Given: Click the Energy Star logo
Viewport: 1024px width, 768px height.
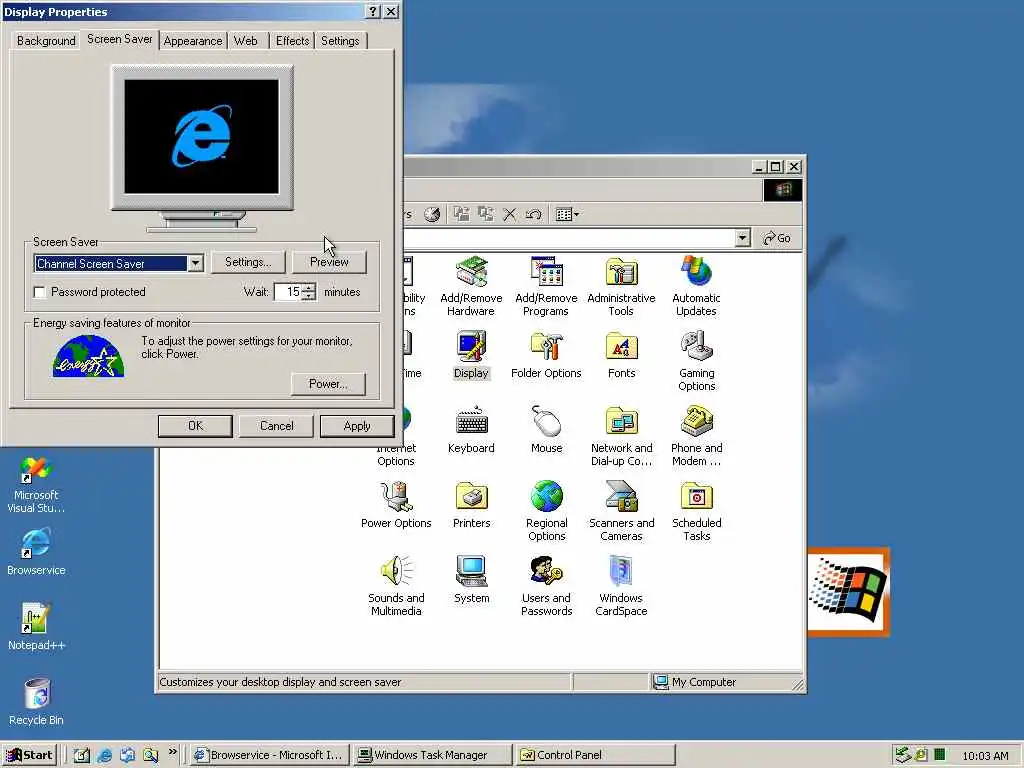Looking at the screenshot, I should pyautogui.click(x=88, y=356).
